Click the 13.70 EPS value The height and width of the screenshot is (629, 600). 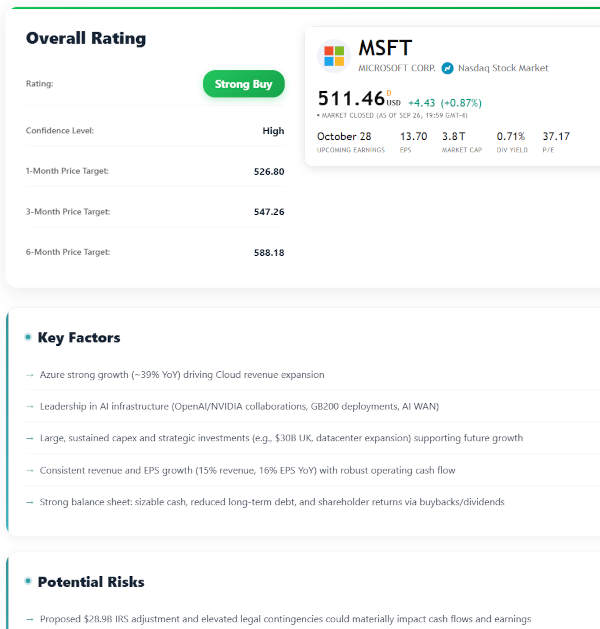pyautogui.click(x=413, y=136)
